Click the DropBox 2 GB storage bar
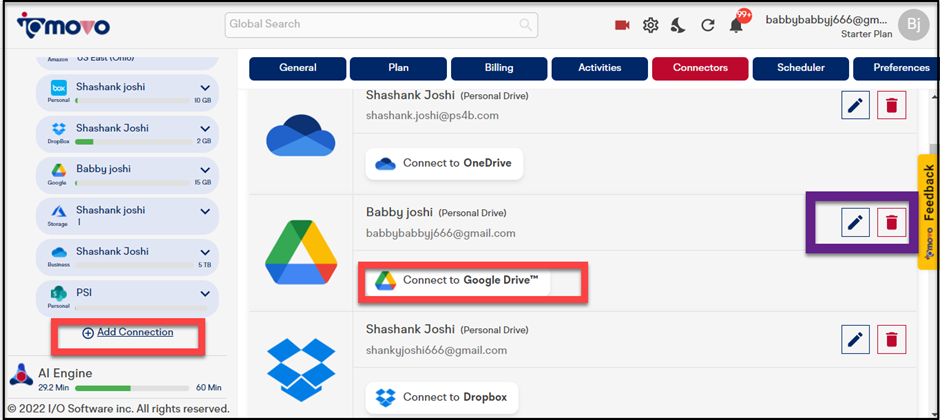The image size is (940, 420). point(133,142)
